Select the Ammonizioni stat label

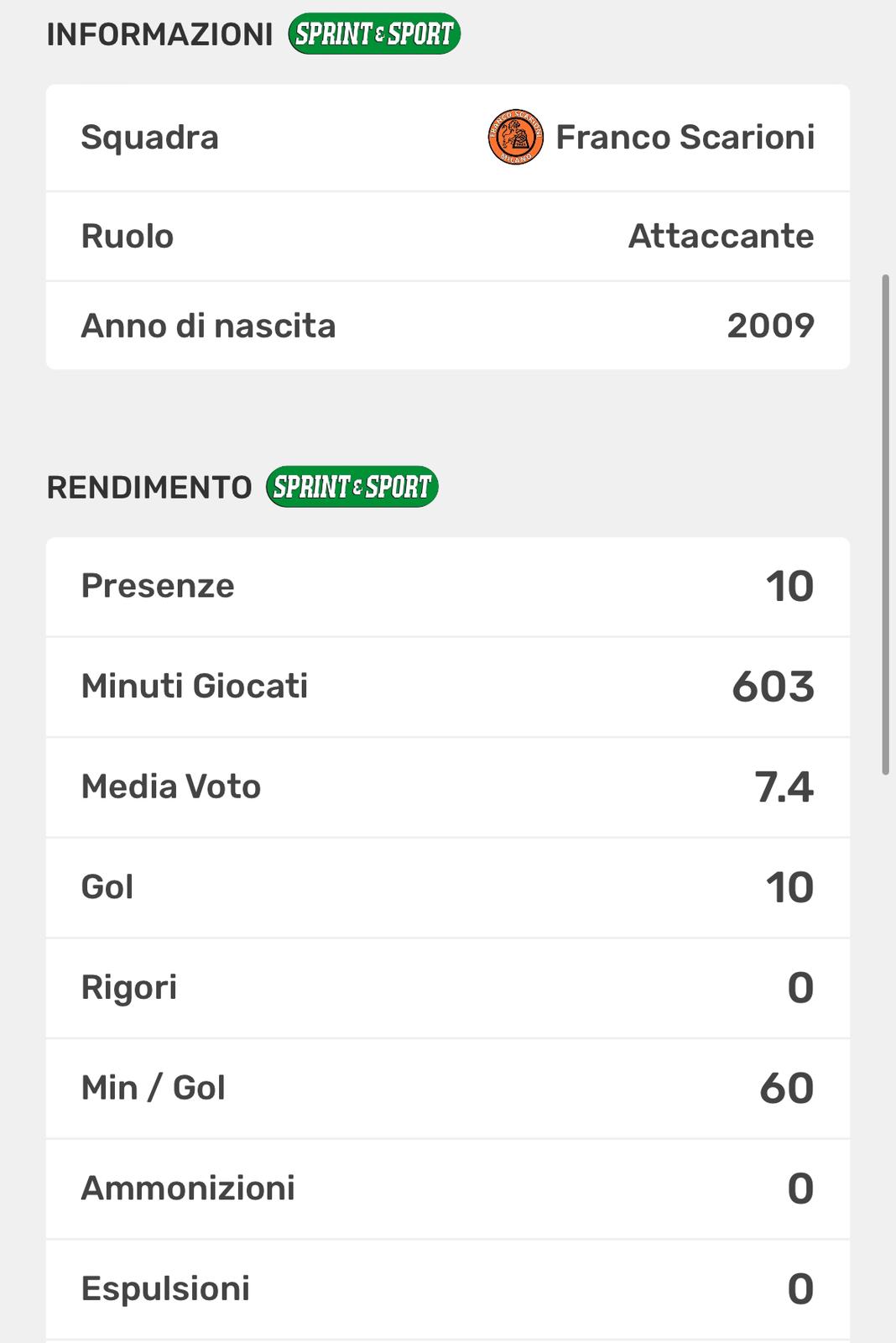[x=188, y=1189]
